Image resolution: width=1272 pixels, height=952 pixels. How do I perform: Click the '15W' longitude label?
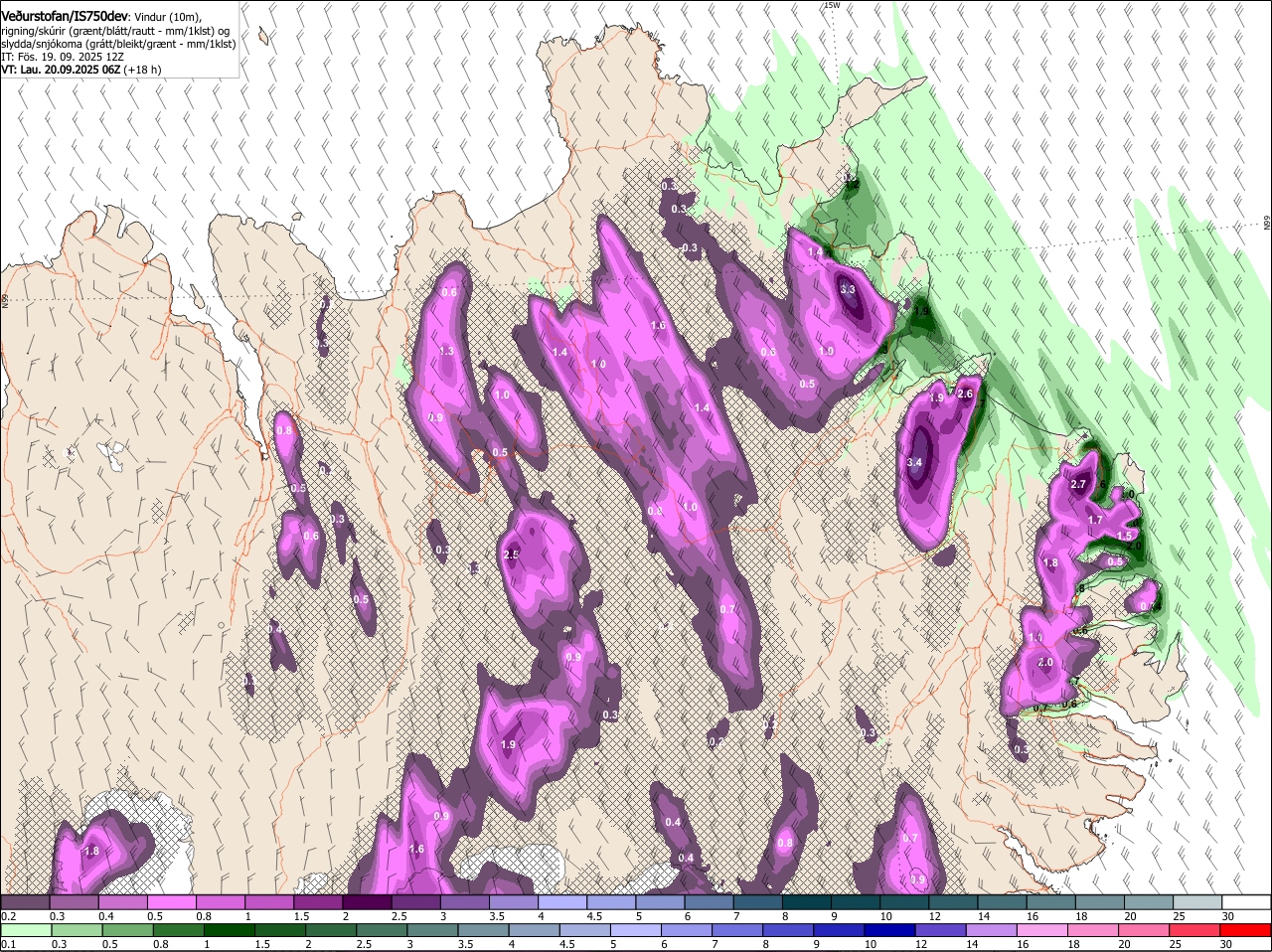(x=832, y=5)
